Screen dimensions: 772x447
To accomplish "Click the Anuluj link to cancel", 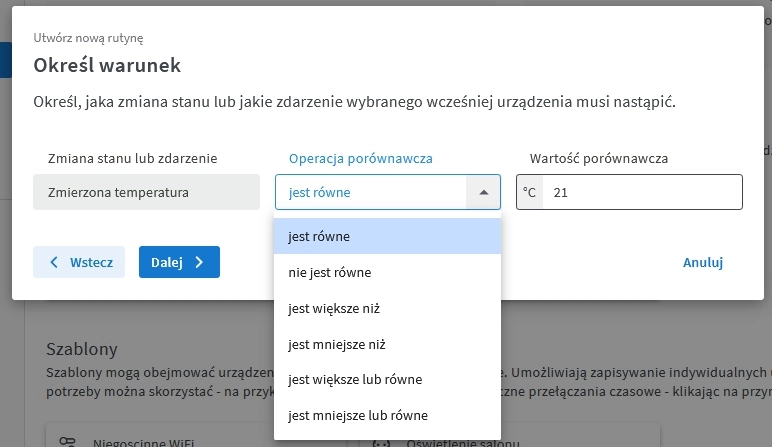I will 702,262.
